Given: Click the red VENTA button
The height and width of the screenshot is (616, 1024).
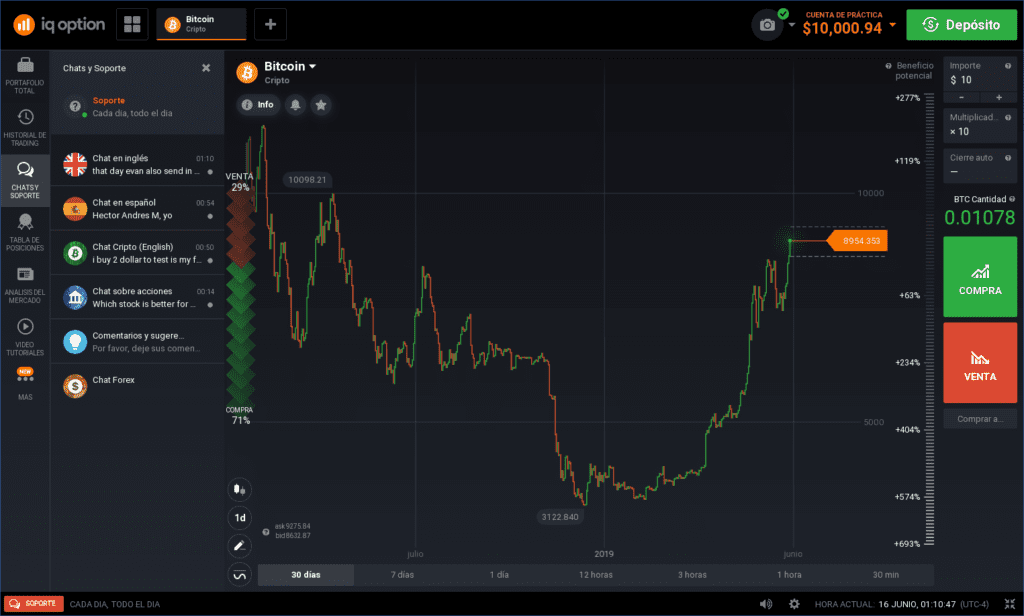Looking at the screenshot, I should tap(980, 363).
